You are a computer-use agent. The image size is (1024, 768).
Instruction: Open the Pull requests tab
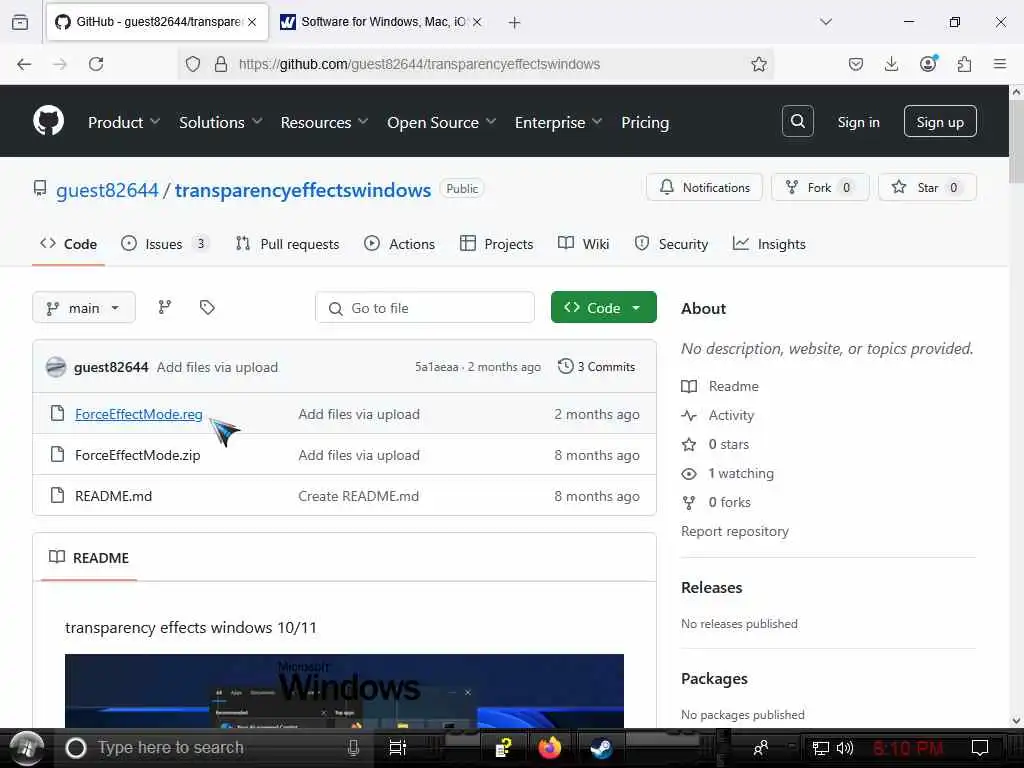287,244
